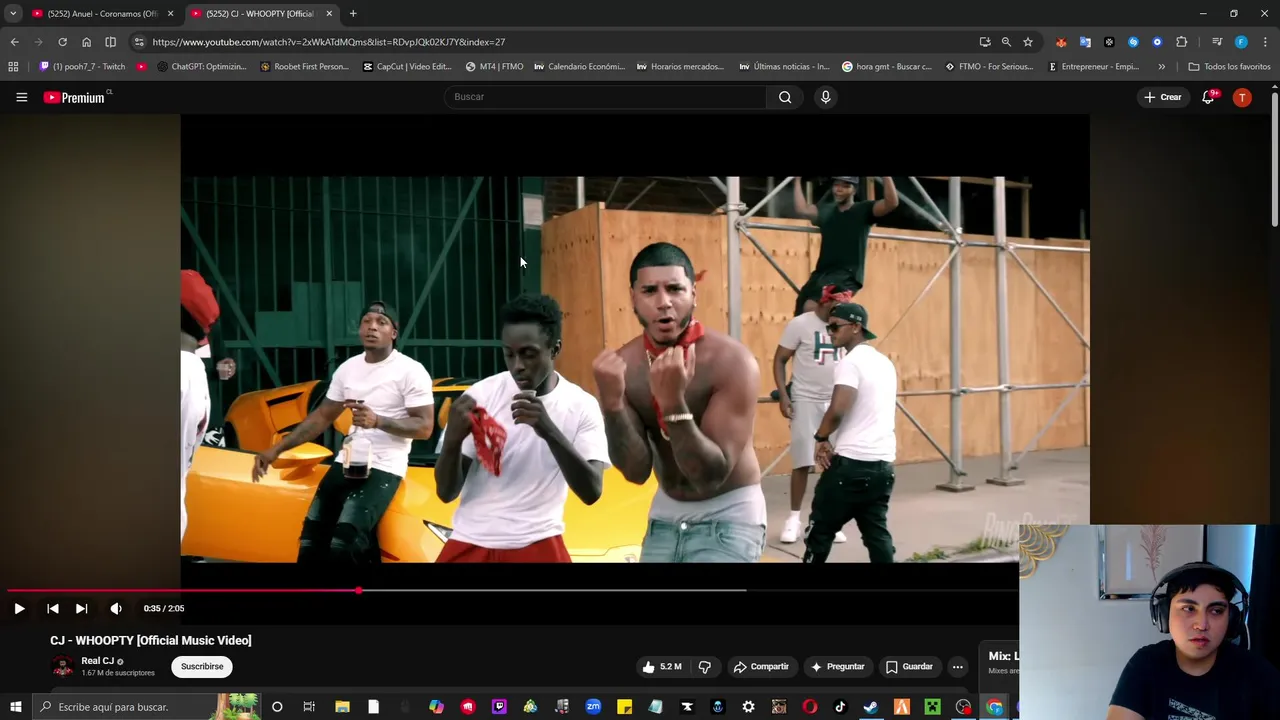Open Opera browser from the taskbar
The width and height of the screenshot is (1280, 720).
pyautogui.click(x=809, y=707)
